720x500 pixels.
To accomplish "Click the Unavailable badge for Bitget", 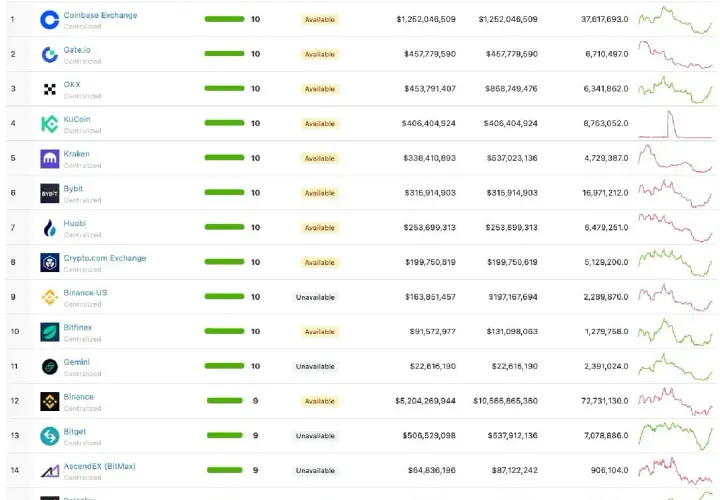I will [x=315, y=436].
